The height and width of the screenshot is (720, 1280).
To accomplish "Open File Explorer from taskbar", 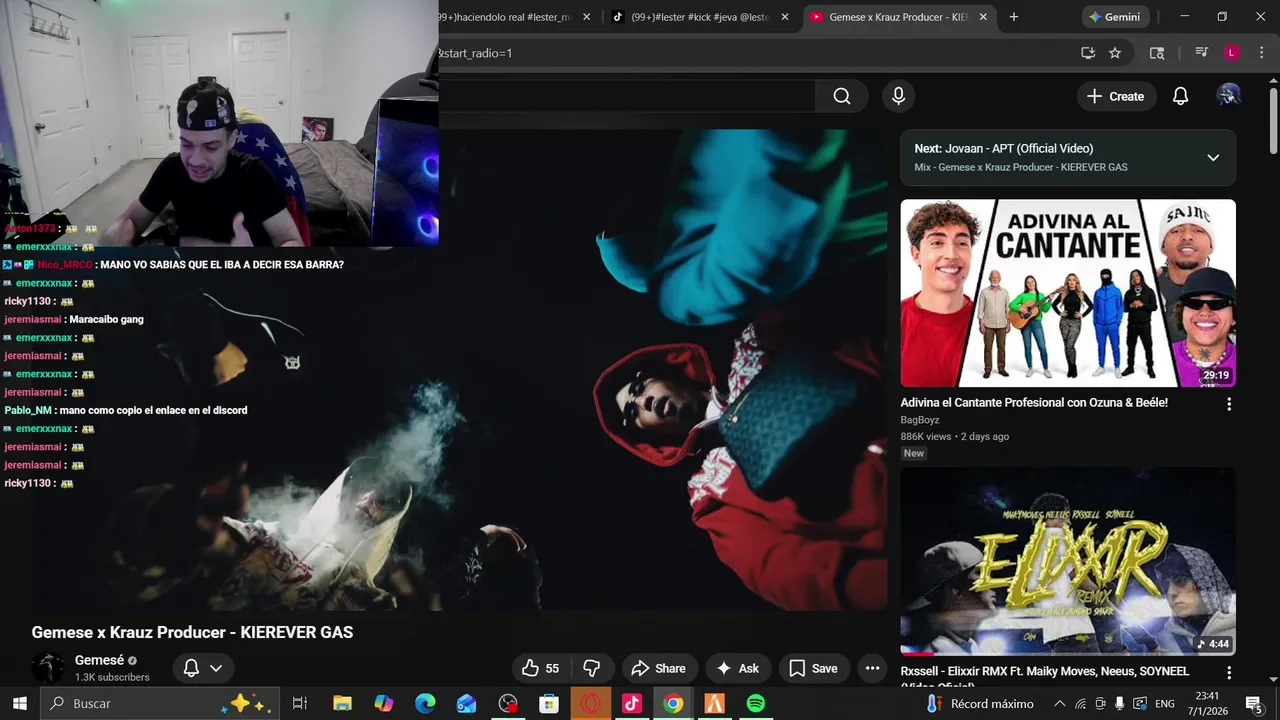I will coord(342,704).
